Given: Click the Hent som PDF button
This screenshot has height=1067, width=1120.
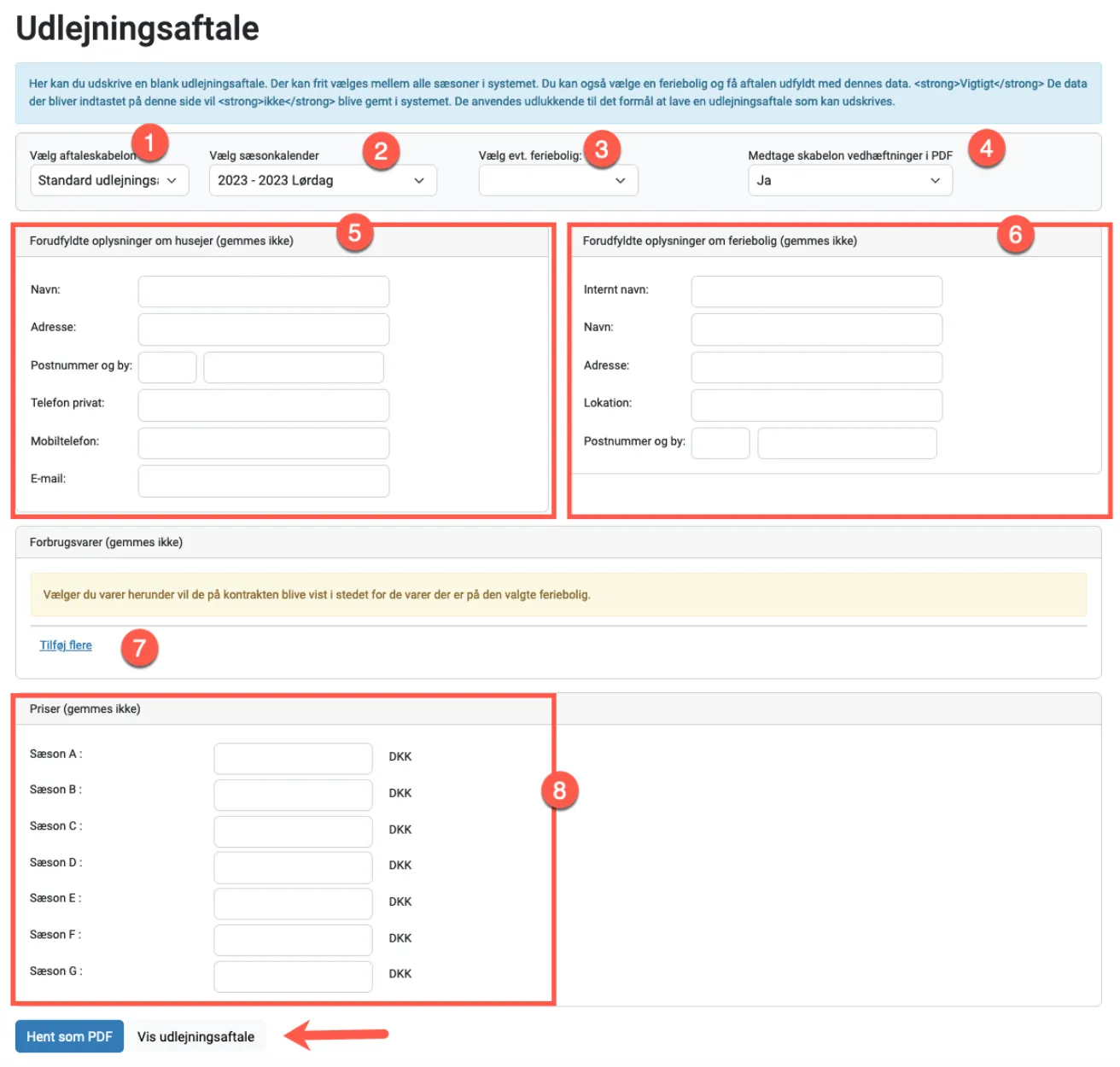Looking at the screenshot, I should (69, 1036).
